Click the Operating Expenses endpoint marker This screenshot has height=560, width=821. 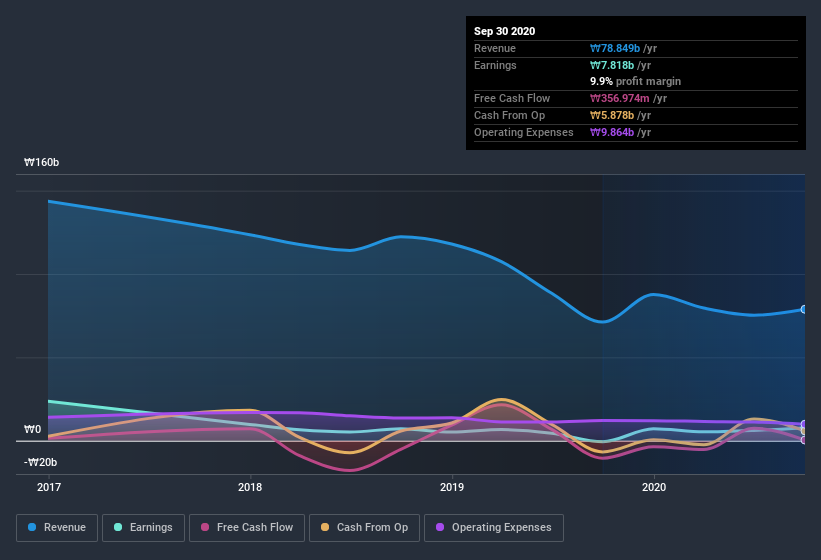[804, 424]
